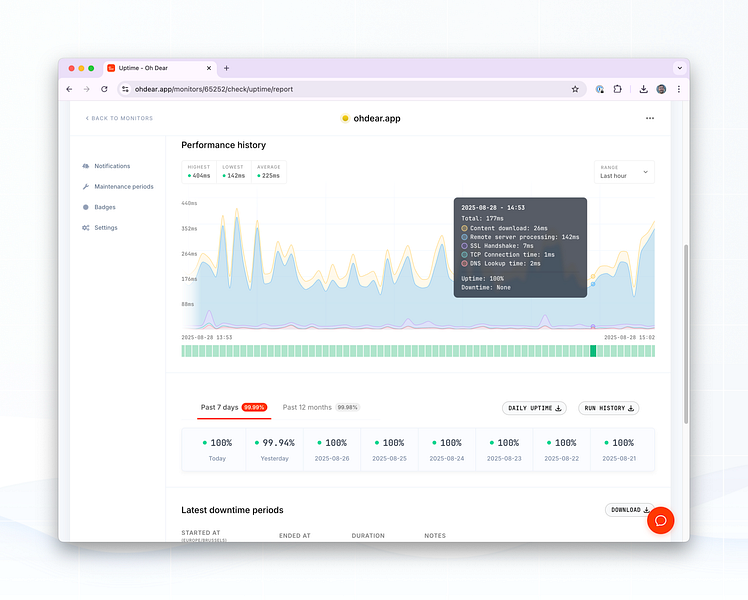Viewport: 748px width, 600px height.
Task: Go back to monitors
Action: 119,118
